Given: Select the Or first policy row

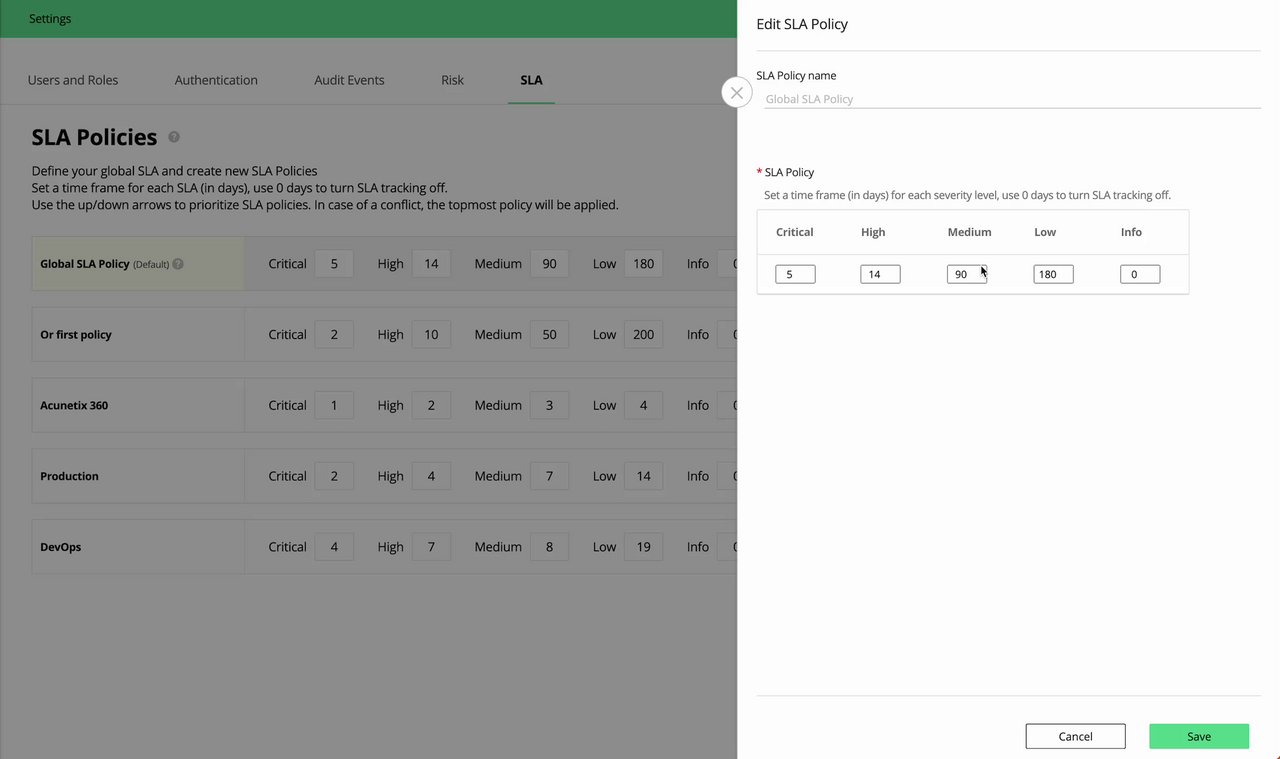Looking at the screenshot, I should pyautogui.click(x=76, y=335).
